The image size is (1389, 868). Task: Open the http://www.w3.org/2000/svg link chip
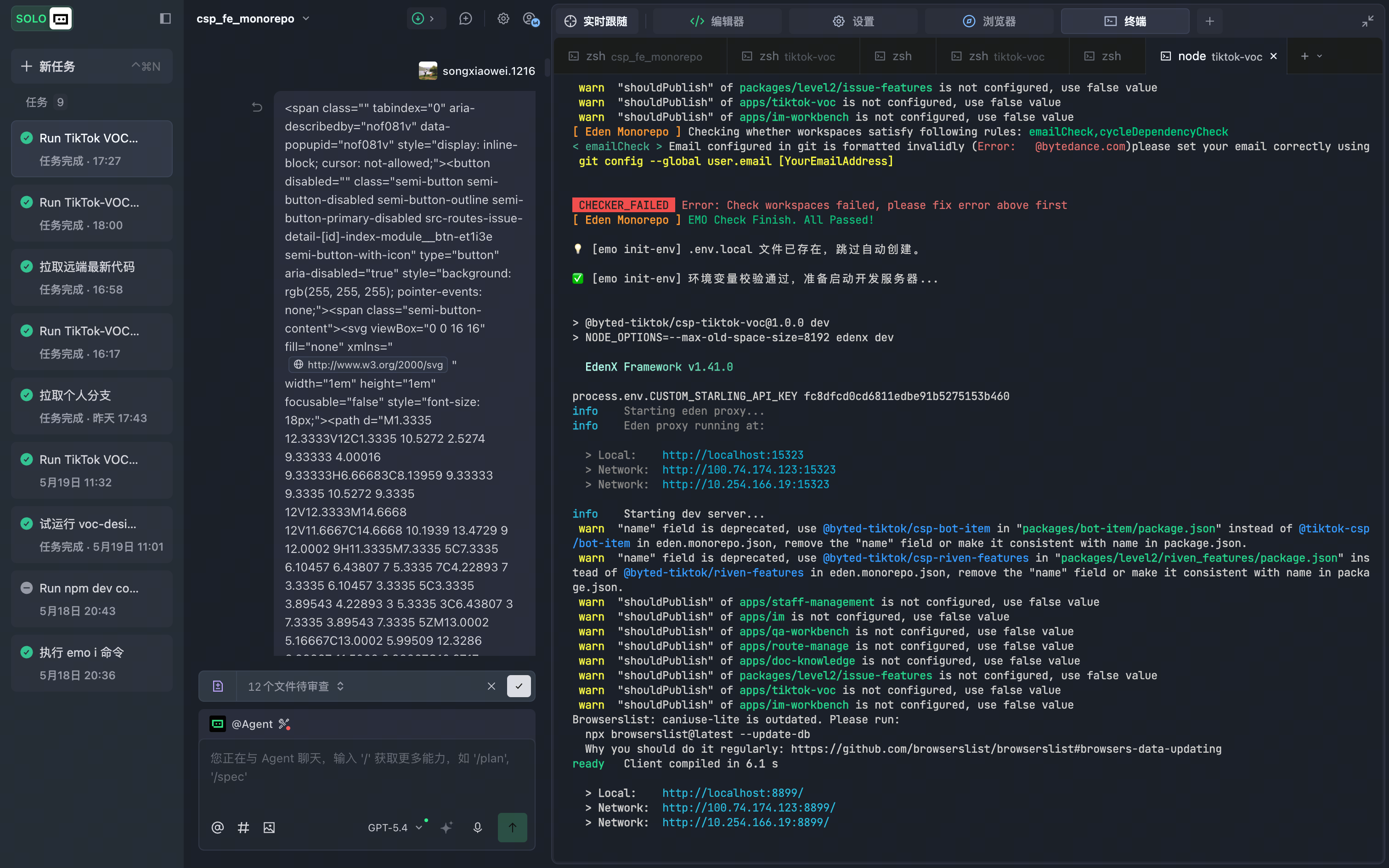point(368,365)
